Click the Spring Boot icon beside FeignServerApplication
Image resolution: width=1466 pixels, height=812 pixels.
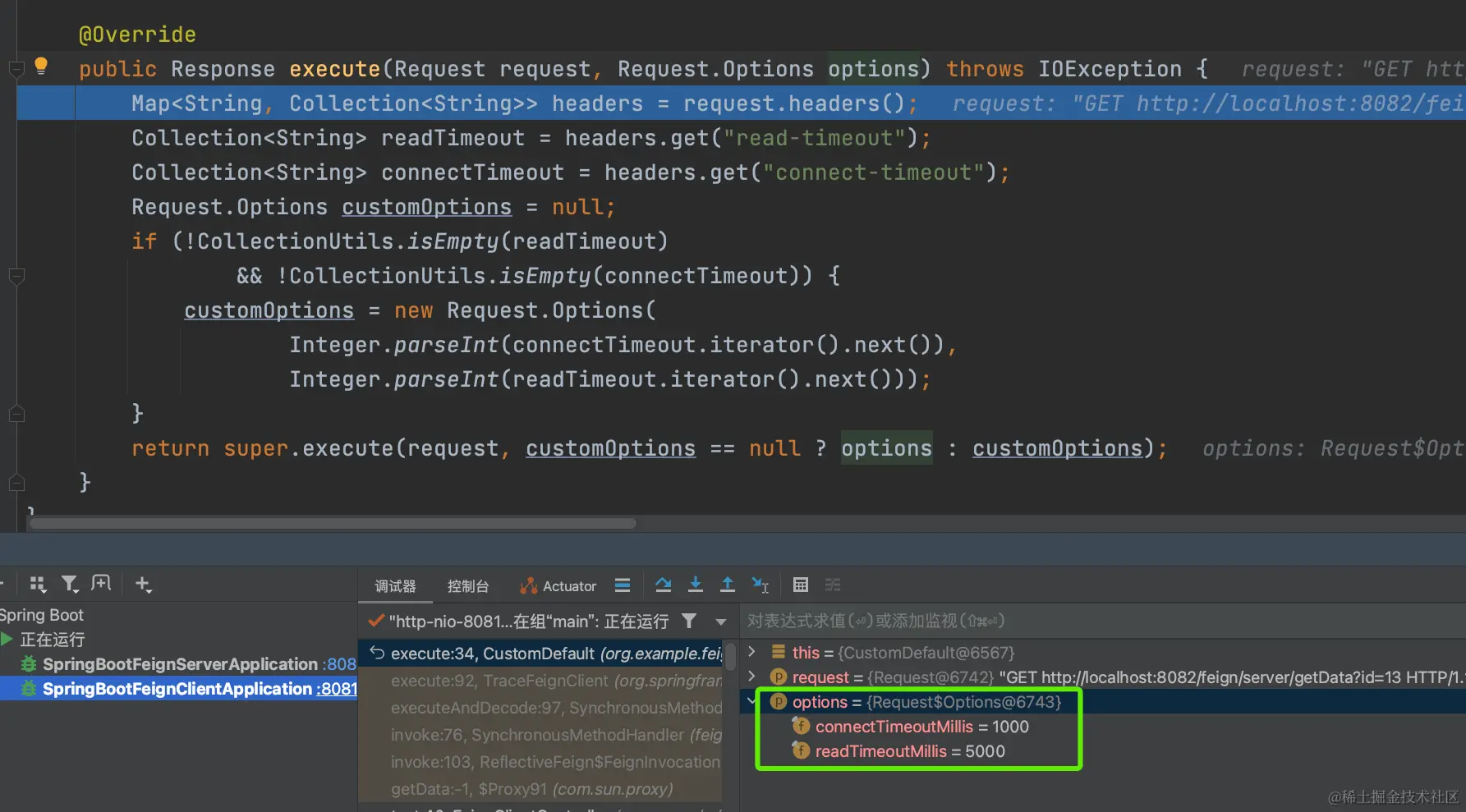(x=29, y=663)
